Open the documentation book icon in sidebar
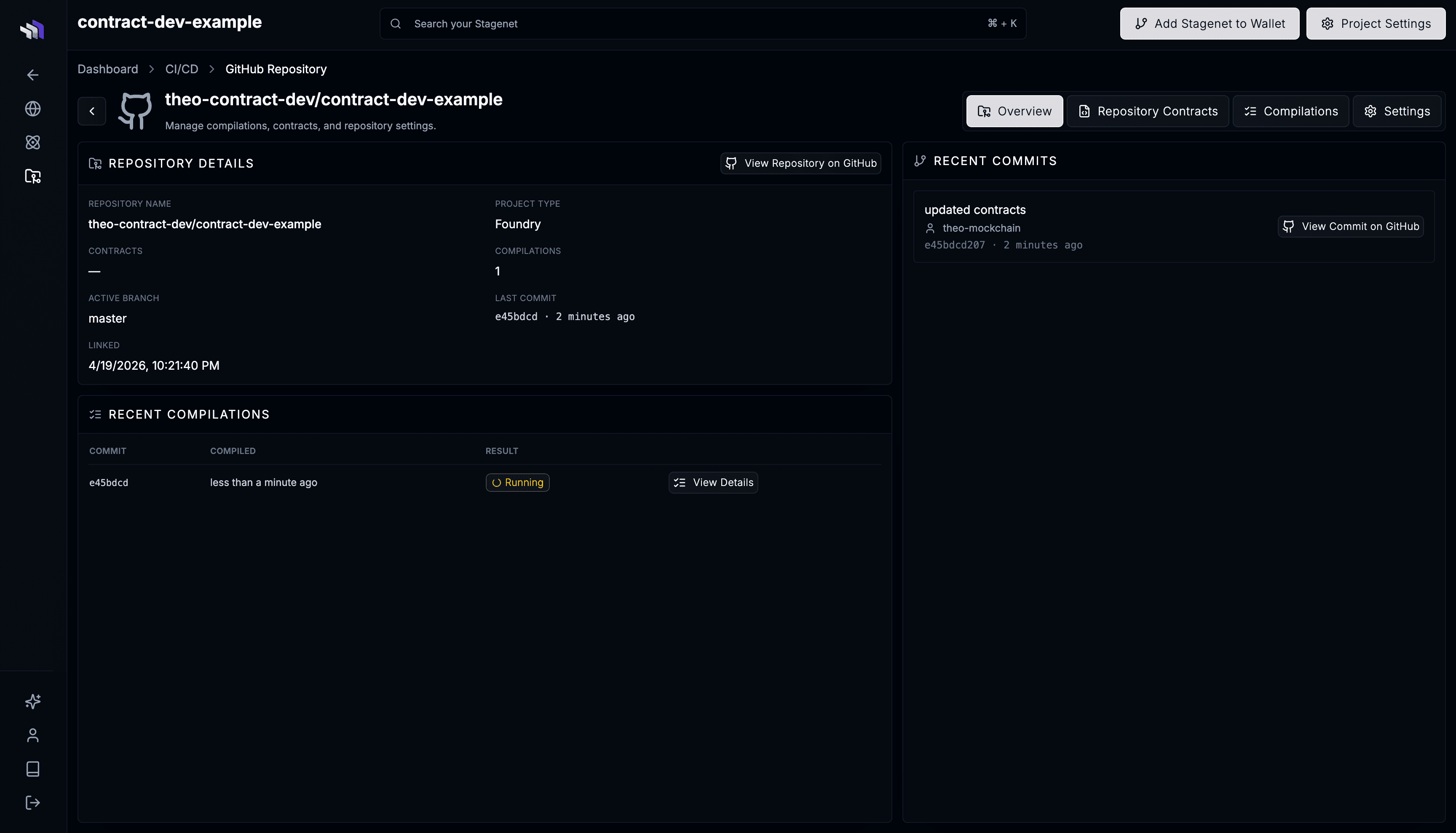 [x=32, y=768]
